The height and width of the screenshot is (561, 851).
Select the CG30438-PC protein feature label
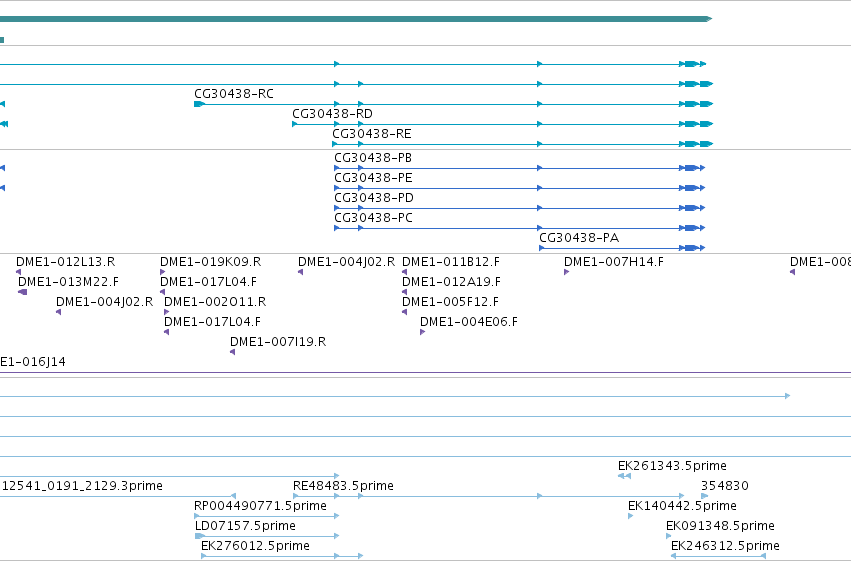pos(373,218)
